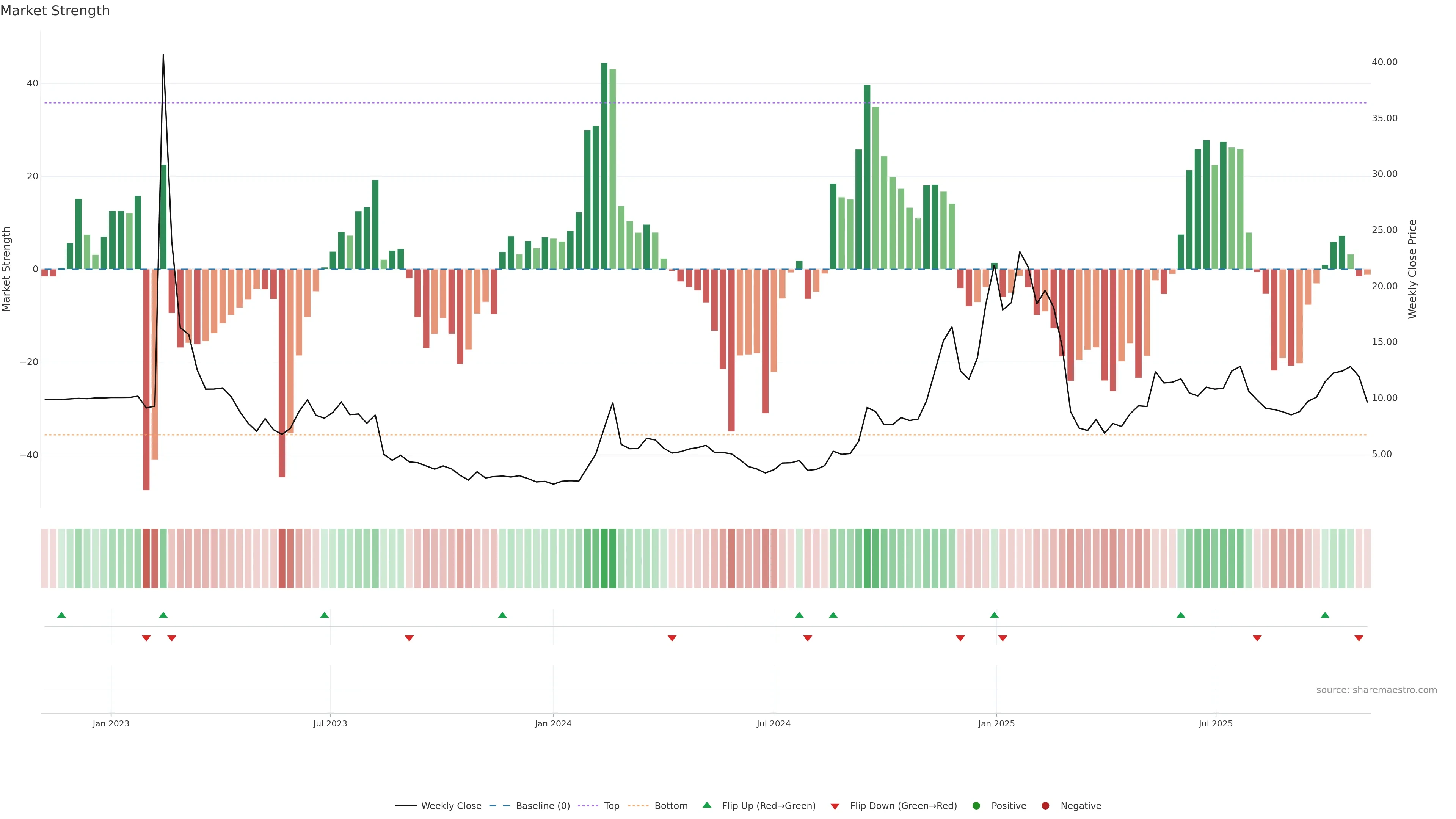Click the green flip-up marker at Jan 2025

994,615
